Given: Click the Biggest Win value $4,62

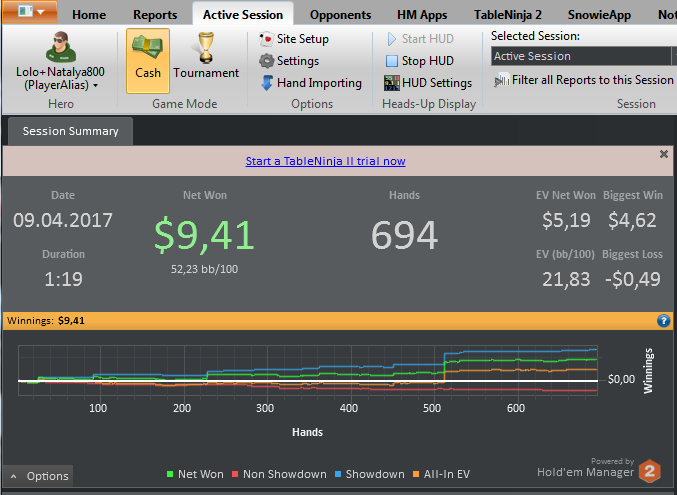Looking at the screenshot, I should pyautogui.click(x=632, y=220).
